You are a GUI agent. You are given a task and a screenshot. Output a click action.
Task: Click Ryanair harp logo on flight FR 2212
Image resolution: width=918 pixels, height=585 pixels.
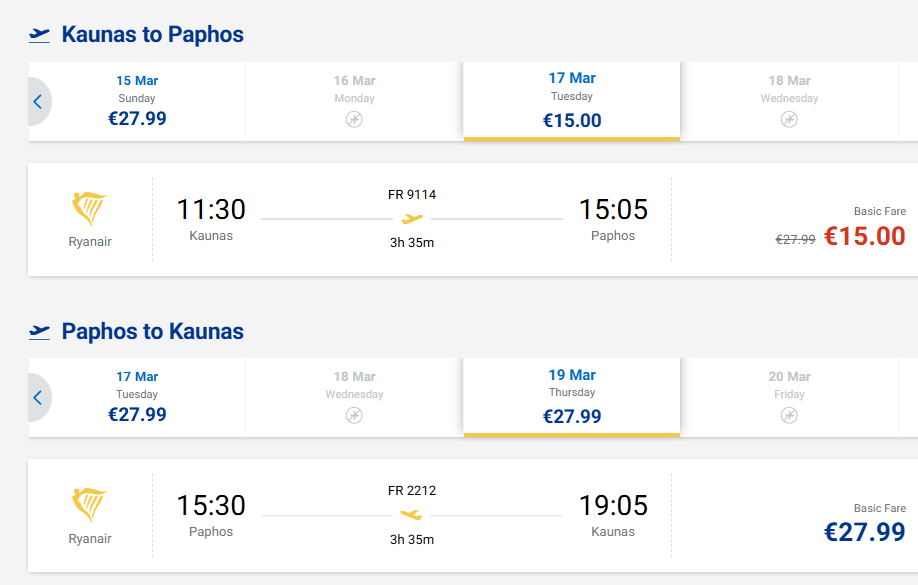pos(90,505)
